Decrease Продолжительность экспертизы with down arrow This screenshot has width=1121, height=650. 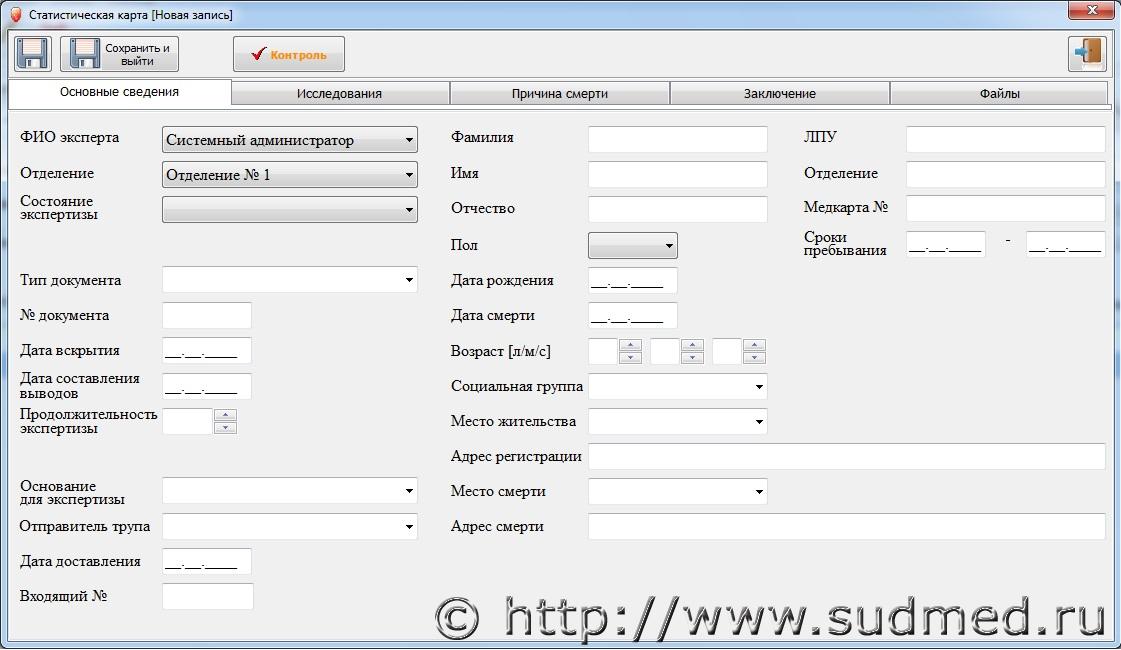click(x=226, y=428)
